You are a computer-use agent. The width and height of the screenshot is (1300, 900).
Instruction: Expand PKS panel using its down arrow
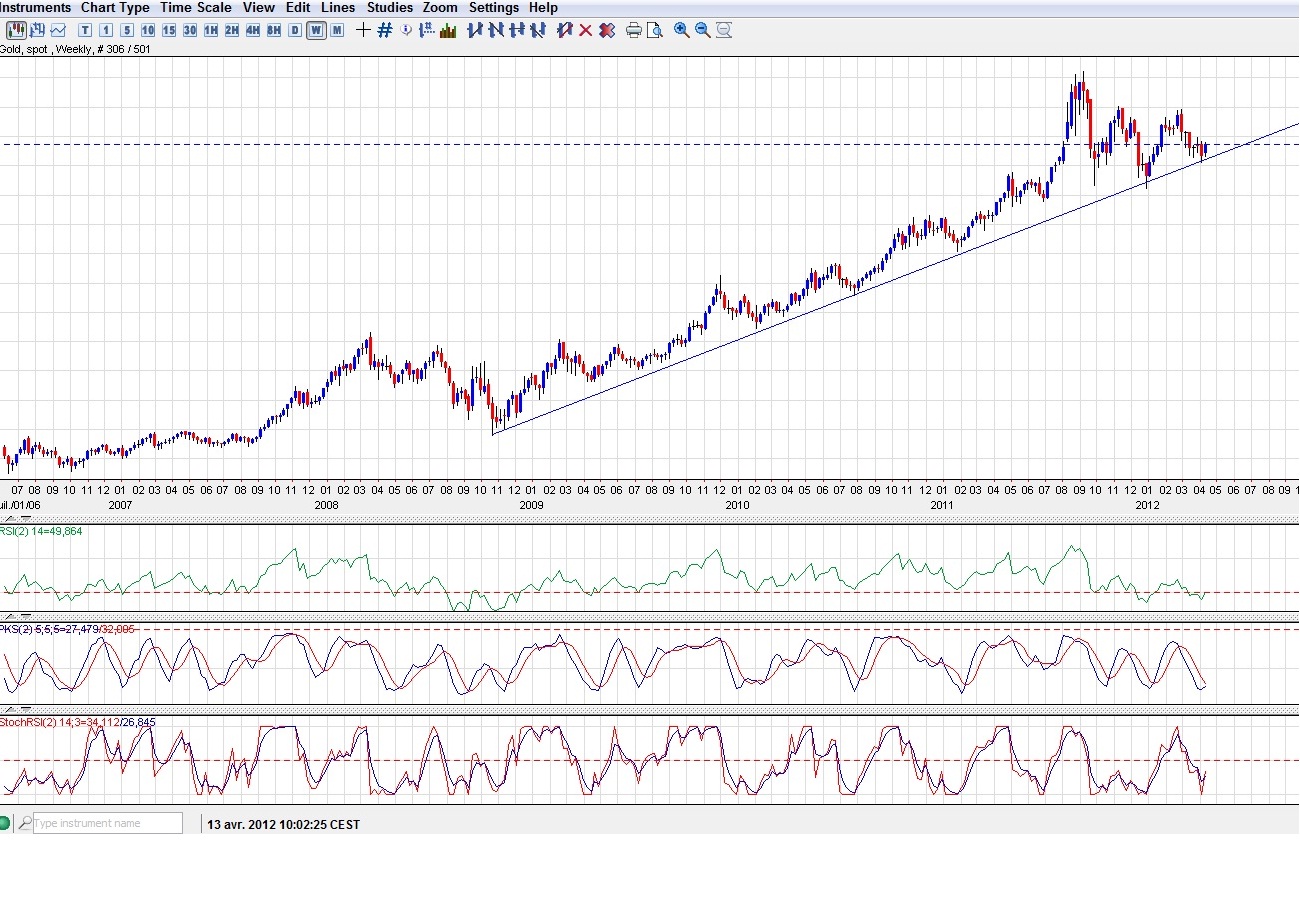pyautogui.click(x=25, y=617)
